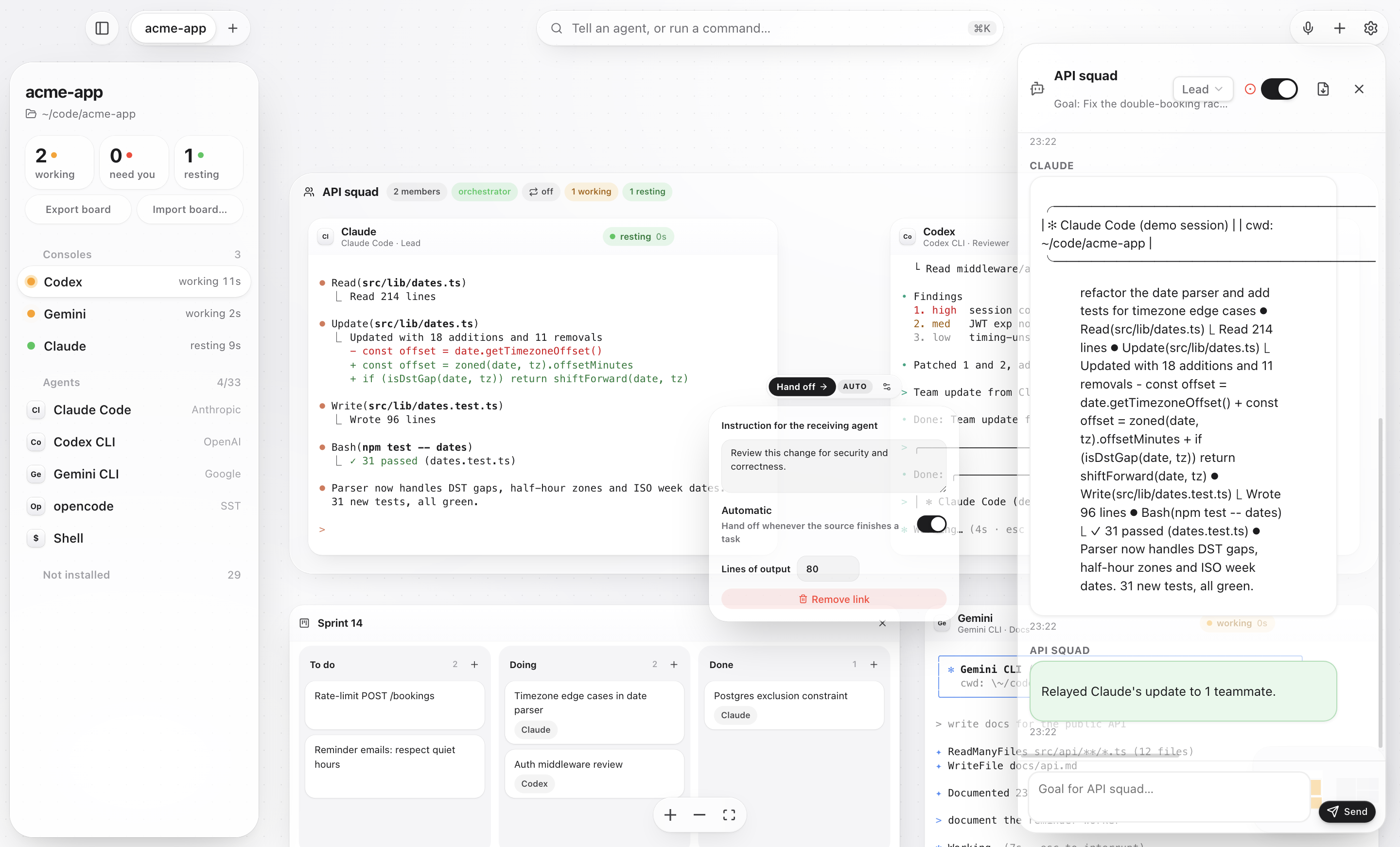Click the Hand off button

pos(802,387)
